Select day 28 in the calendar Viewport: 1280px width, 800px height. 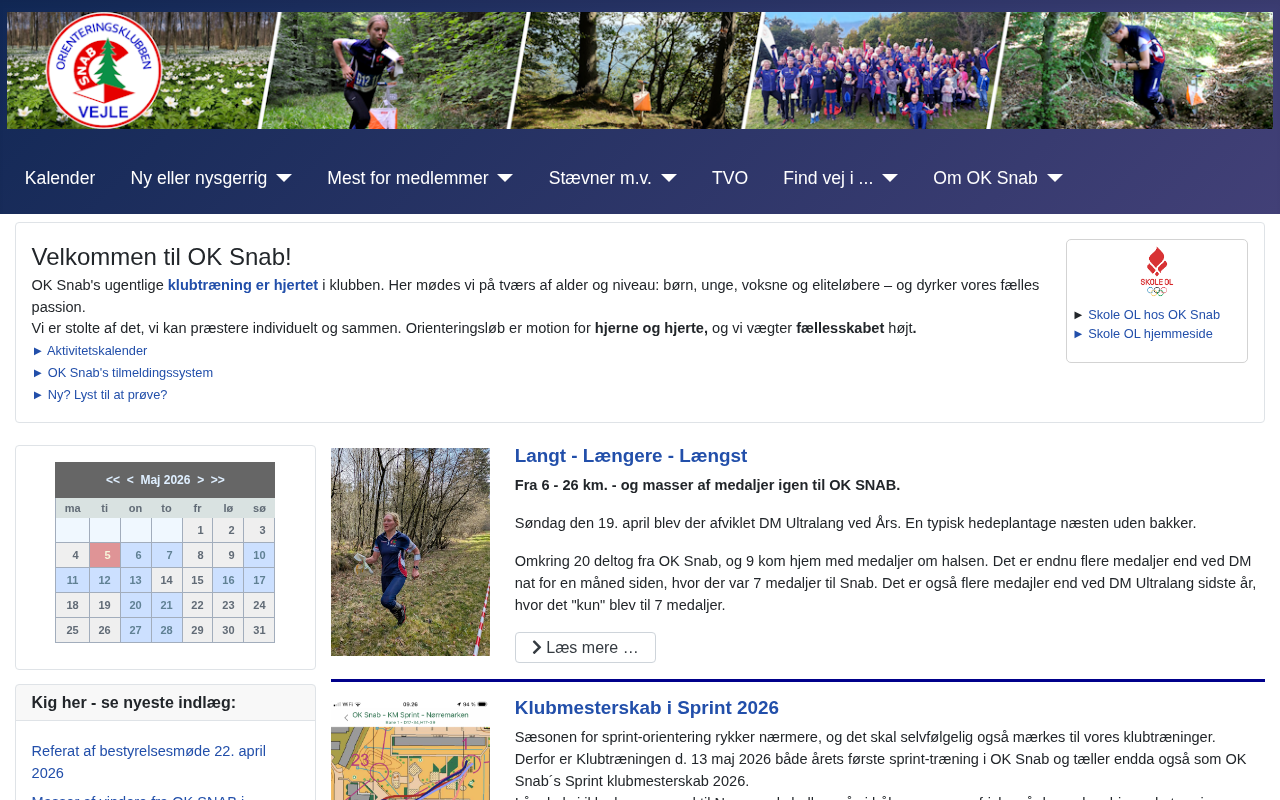[167, 630]
